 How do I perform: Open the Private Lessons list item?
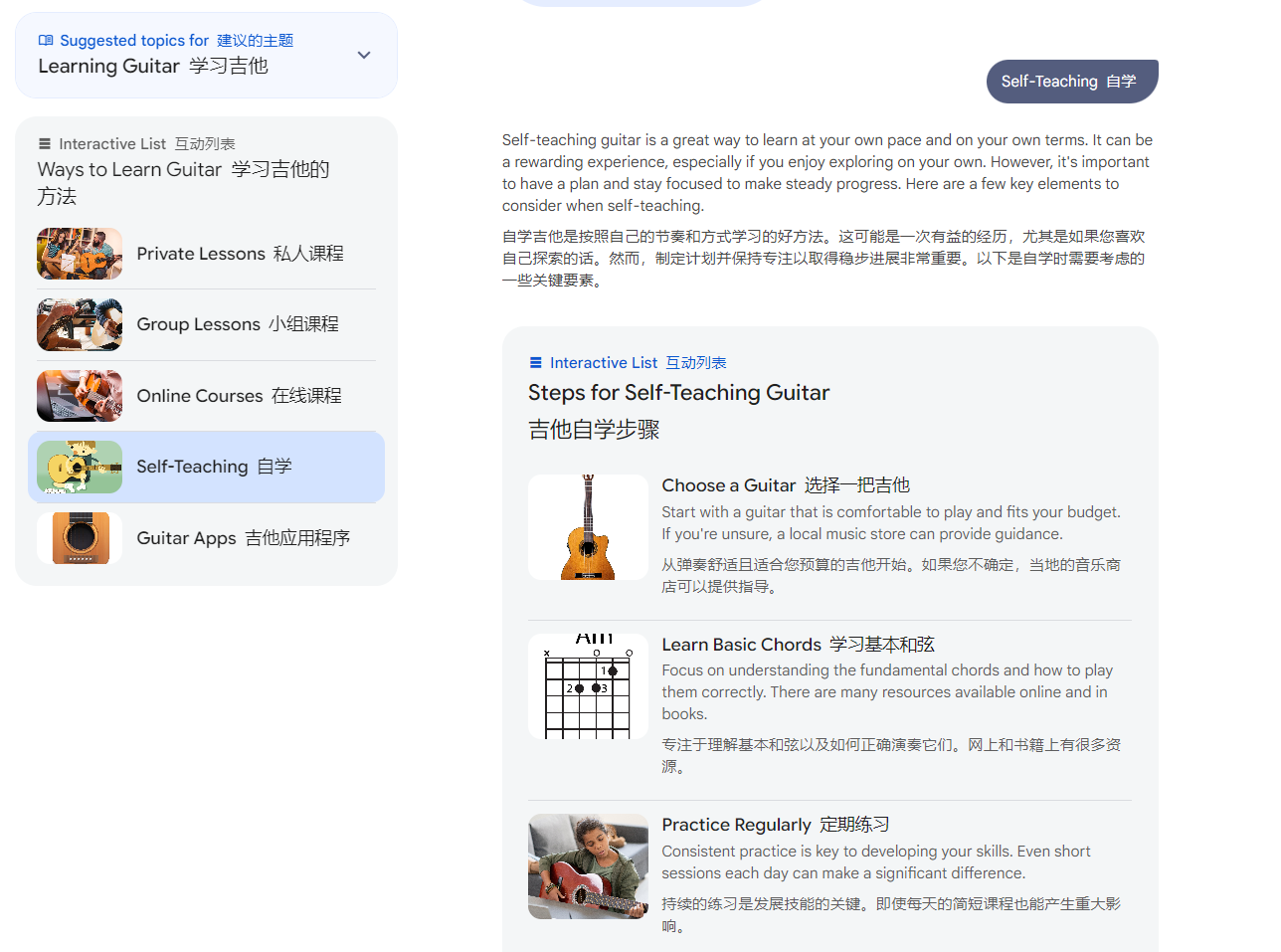206,254
